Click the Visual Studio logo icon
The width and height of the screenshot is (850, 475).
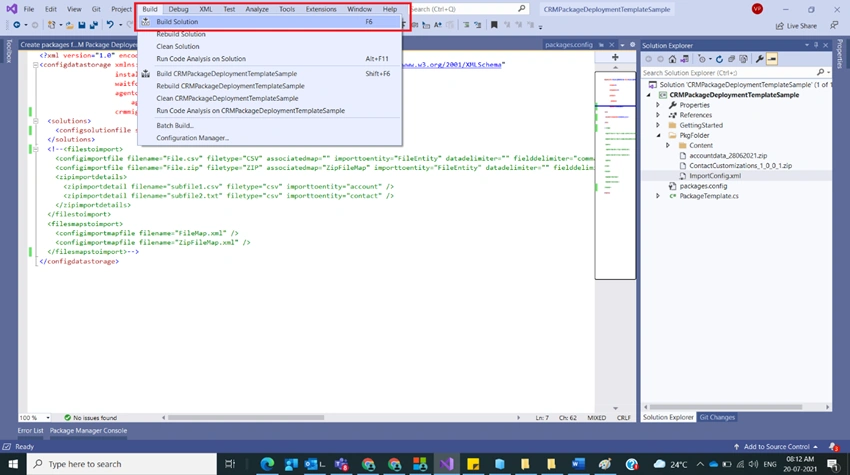coord(11,9)
